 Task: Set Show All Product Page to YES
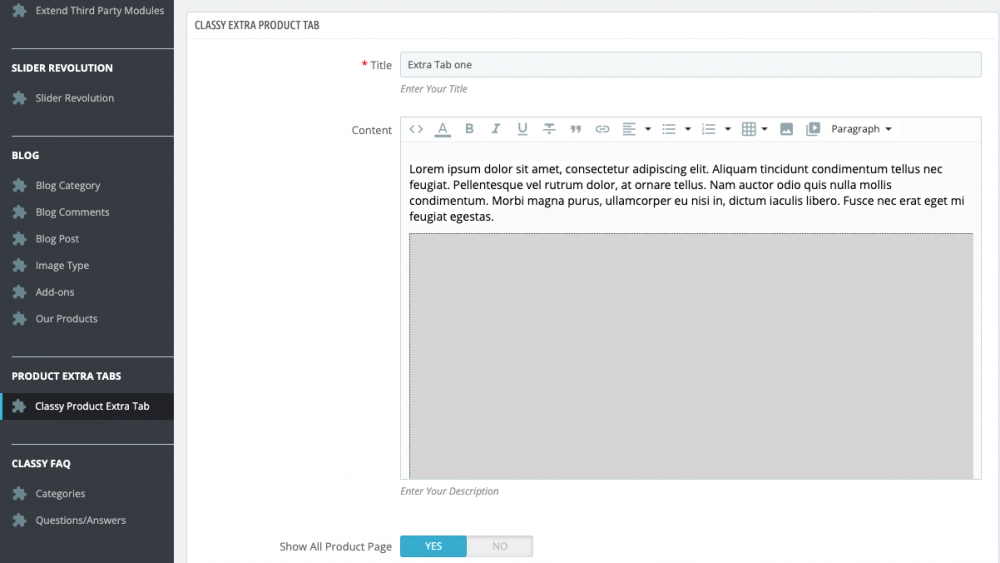(x=433, y=546)
